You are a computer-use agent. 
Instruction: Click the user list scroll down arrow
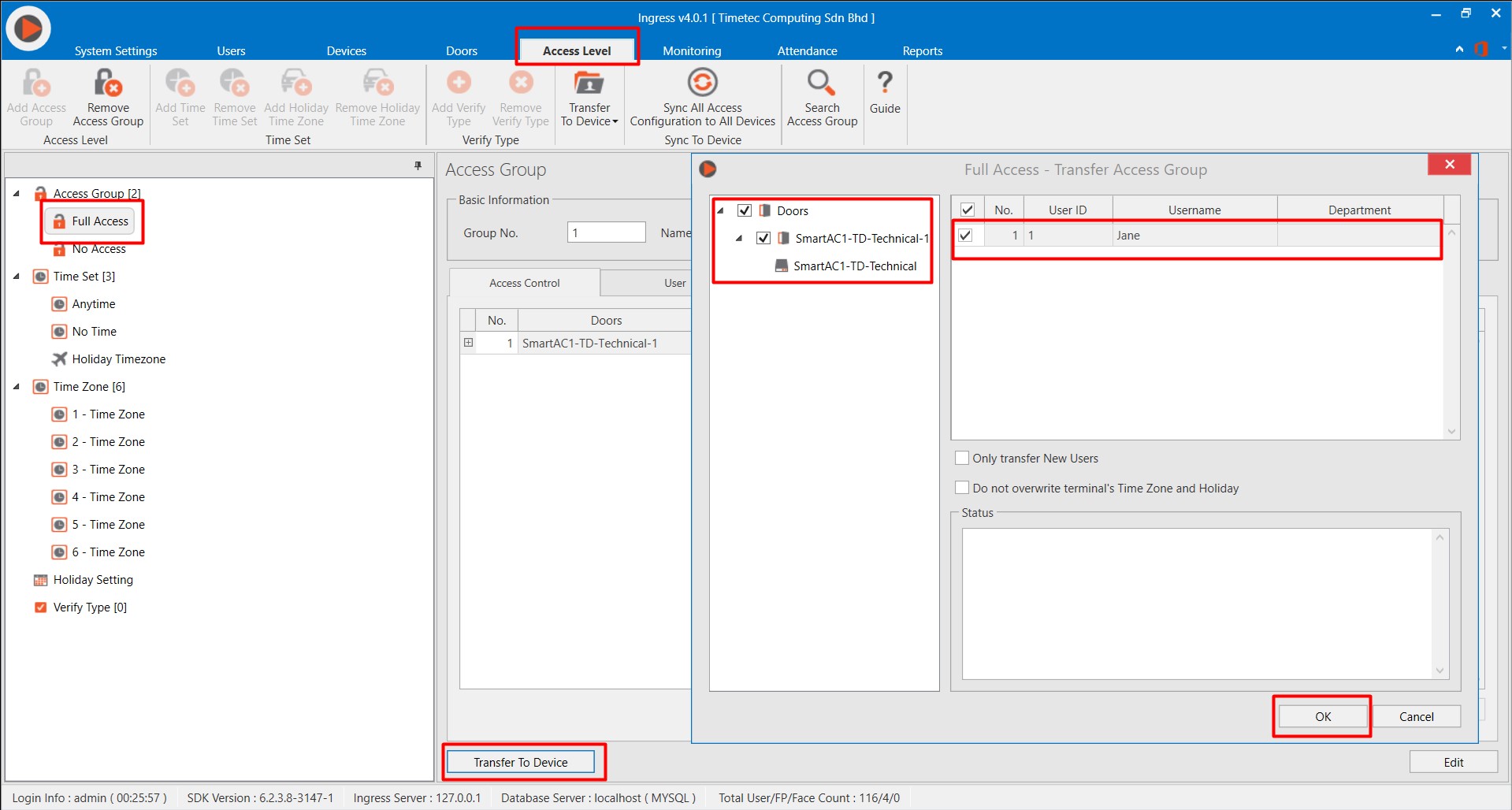(1451, 431)
